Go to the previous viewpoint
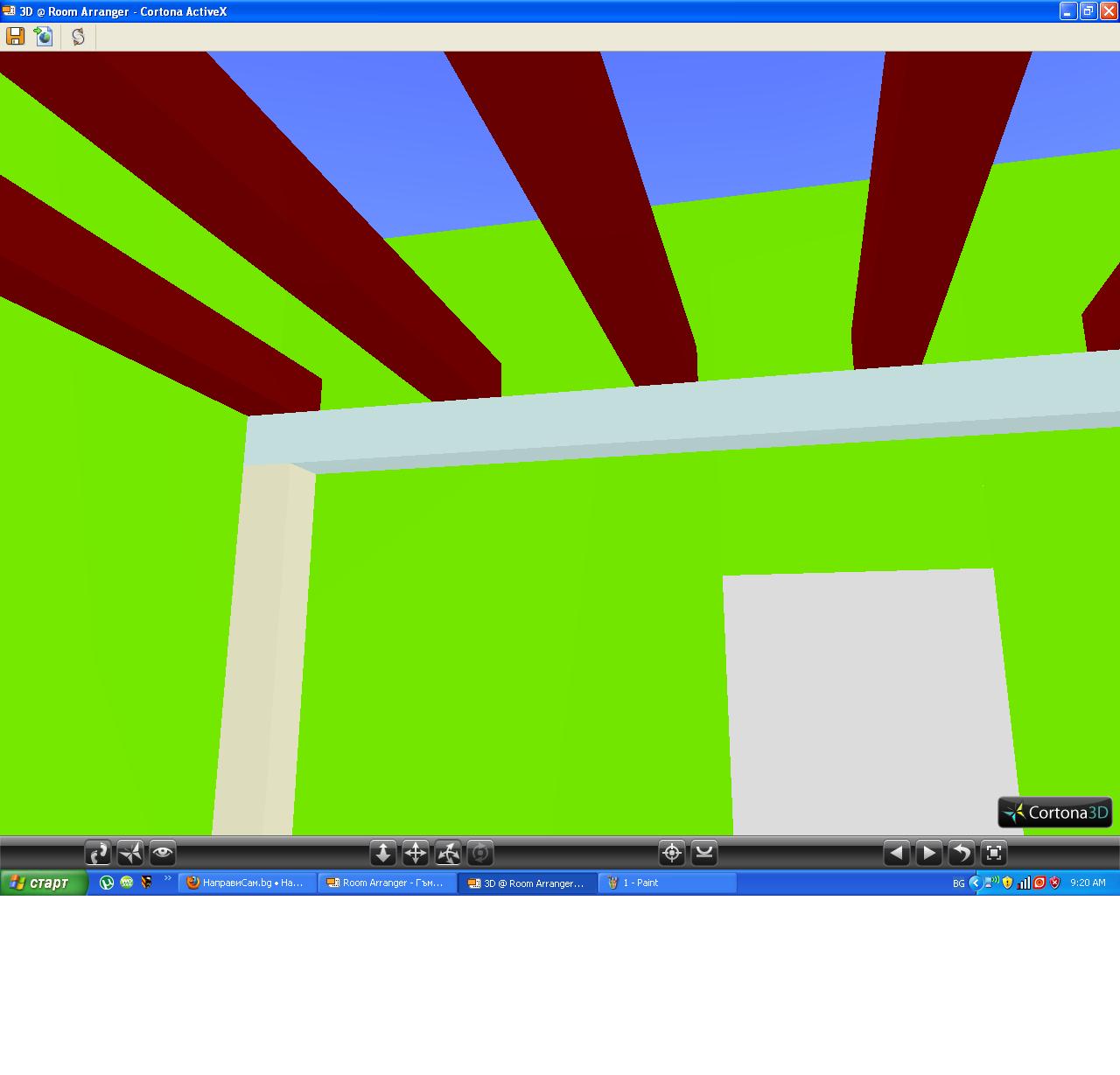The image size is (1120, 1075). pos(896,853)
